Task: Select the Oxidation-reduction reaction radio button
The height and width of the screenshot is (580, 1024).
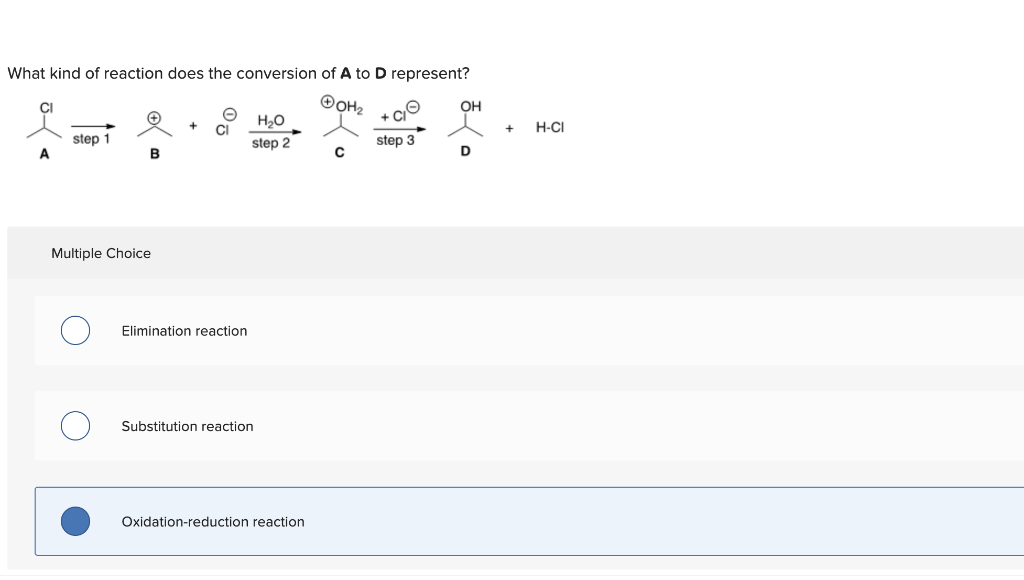Action: coord(75,521)
